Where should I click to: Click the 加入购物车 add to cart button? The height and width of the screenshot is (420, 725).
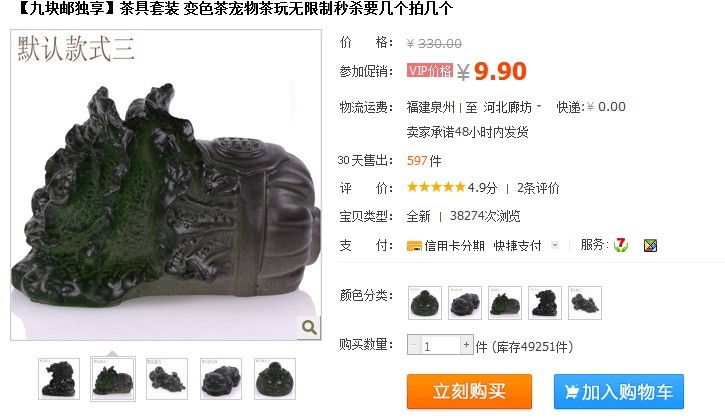point(619,391)
